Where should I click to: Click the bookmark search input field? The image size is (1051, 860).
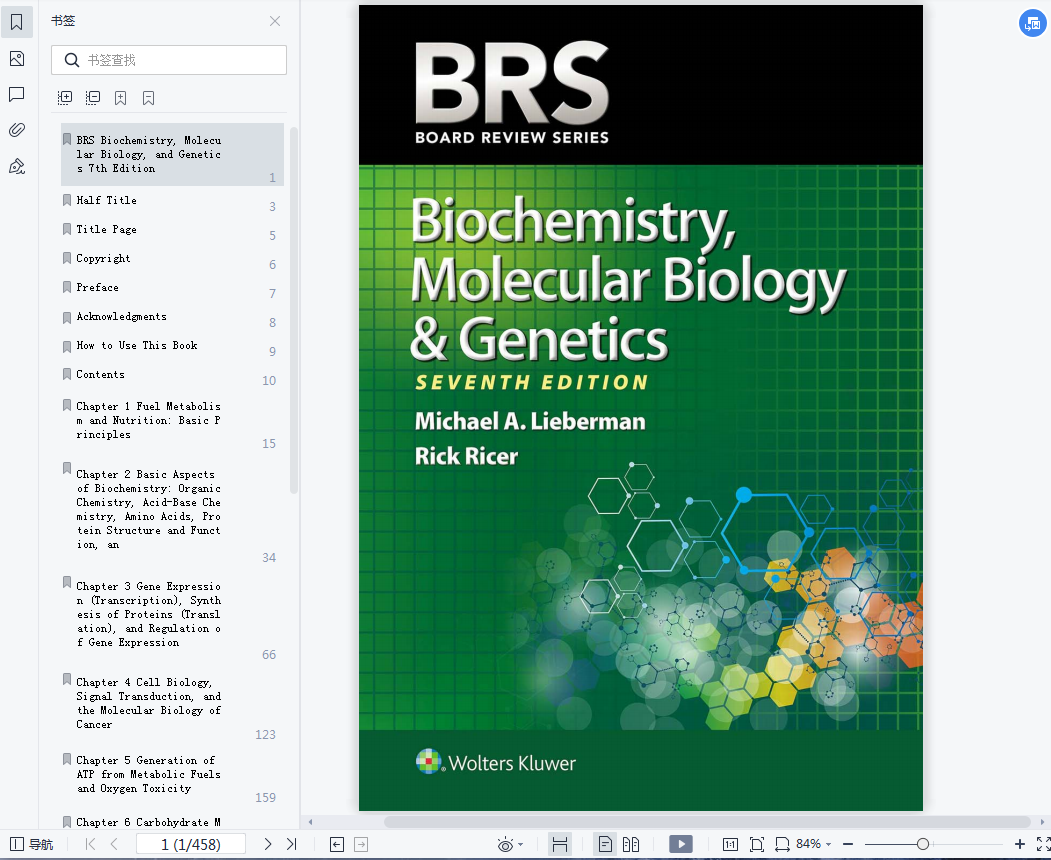pos(169,60)
